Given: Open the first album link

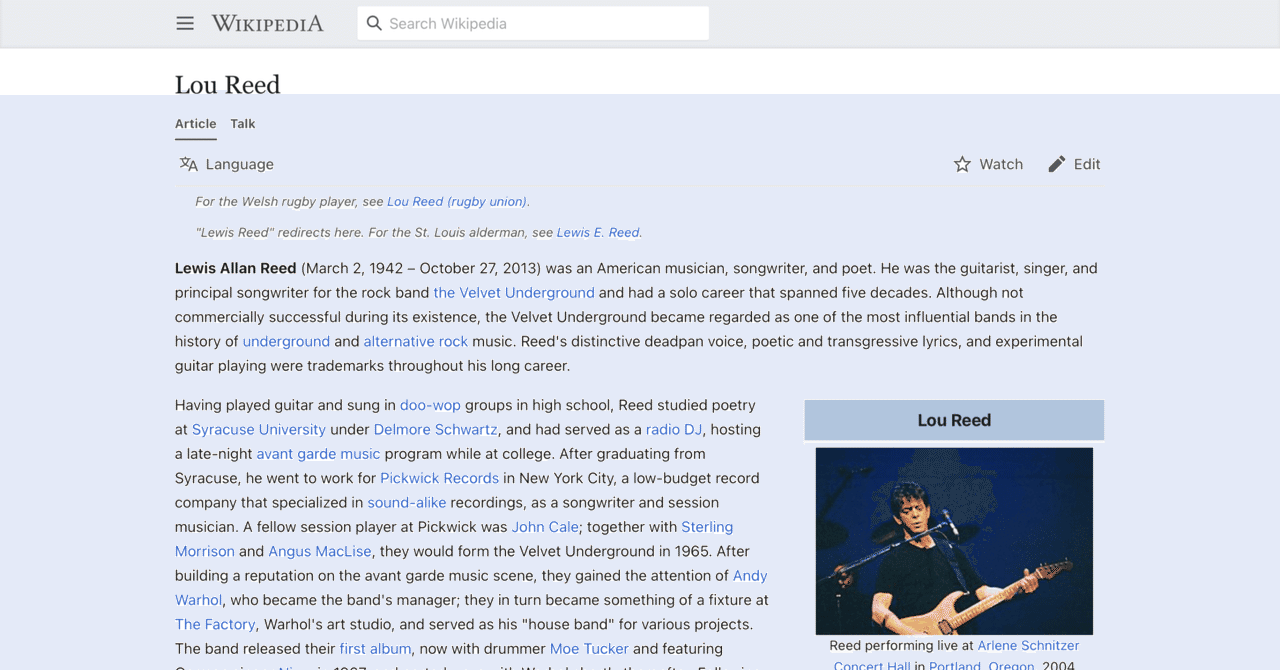Looking at the screenshot, I should pos(376,649).
